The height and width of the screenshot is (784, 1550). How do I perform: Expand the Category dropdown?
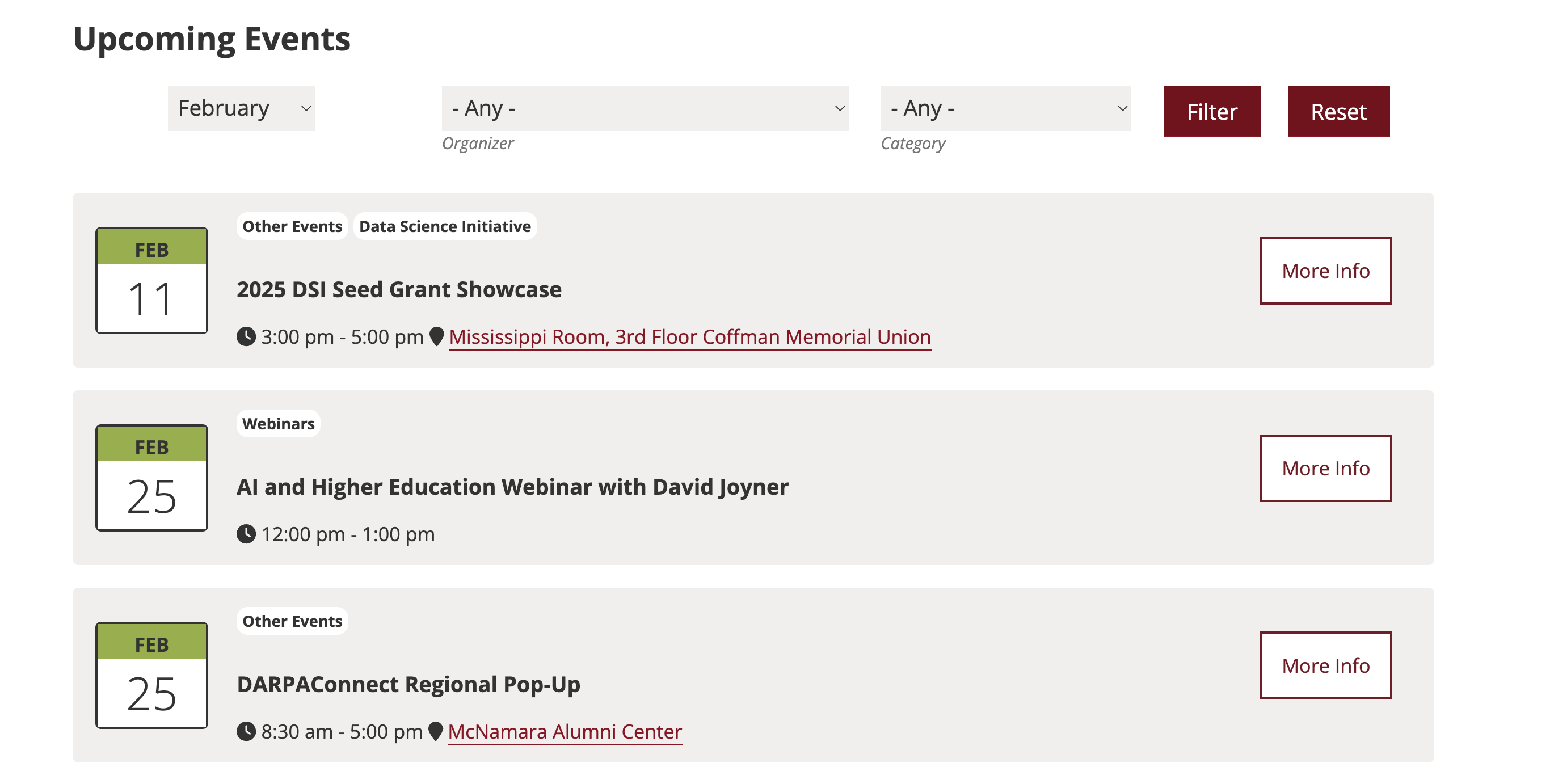point(1005,108)
